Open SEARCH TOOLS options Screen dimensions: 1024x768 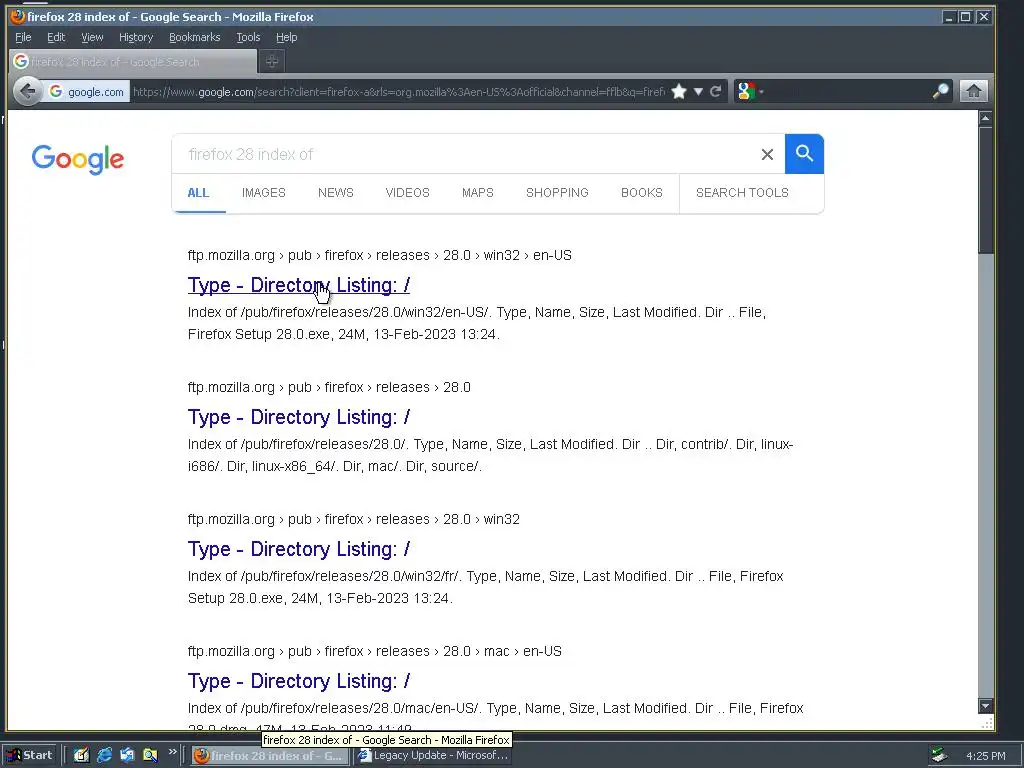(742, 193)
